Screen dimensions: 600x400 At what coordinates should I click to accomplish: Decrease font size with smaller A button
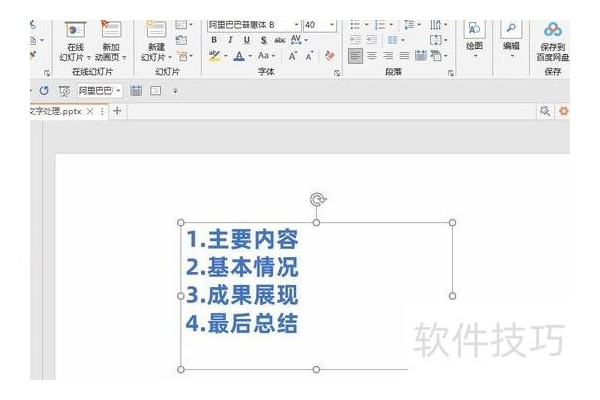[x=309, y=56]
